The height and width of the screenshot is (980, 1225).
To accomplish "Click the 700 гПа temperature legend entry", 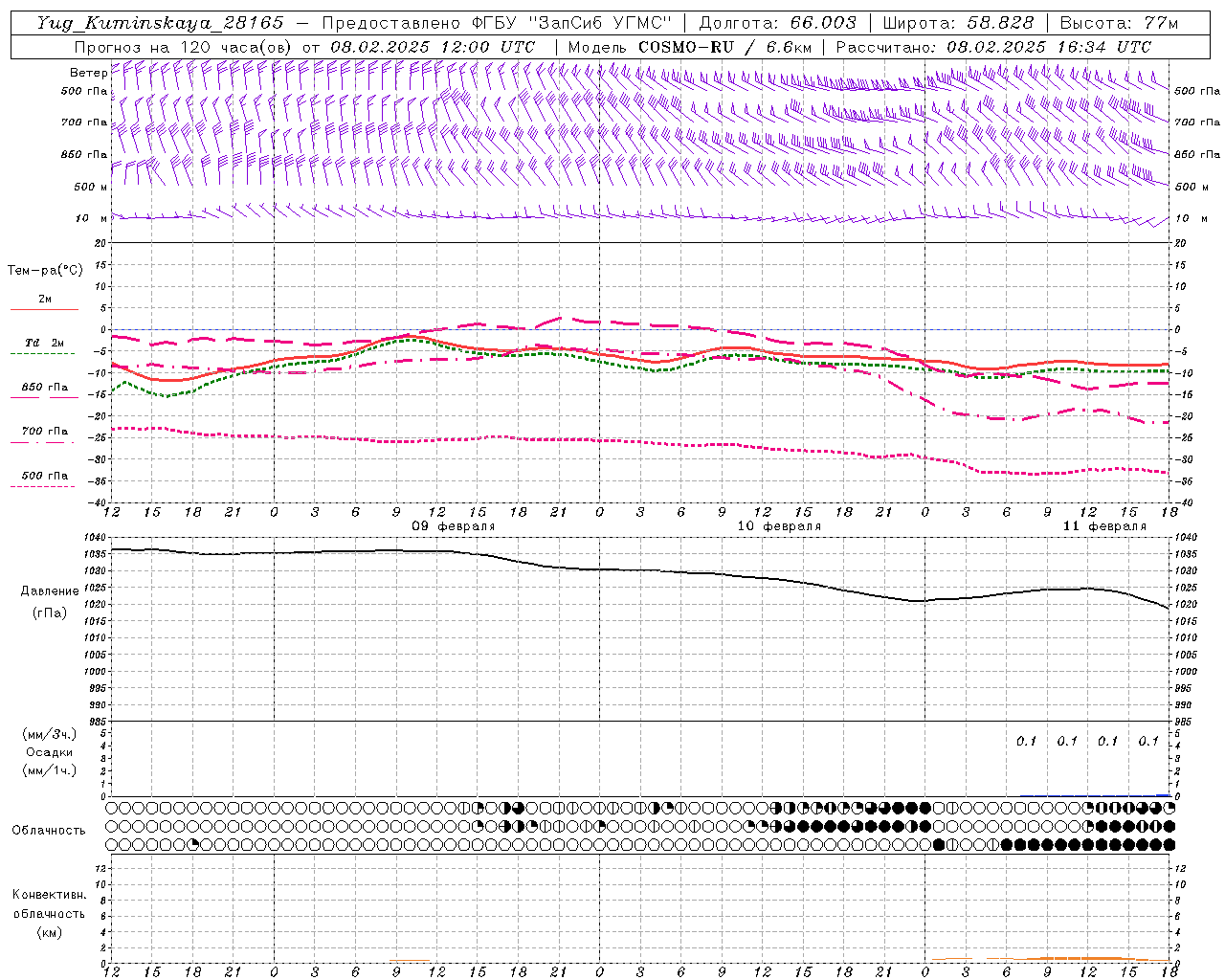I will tap(45, 432).
